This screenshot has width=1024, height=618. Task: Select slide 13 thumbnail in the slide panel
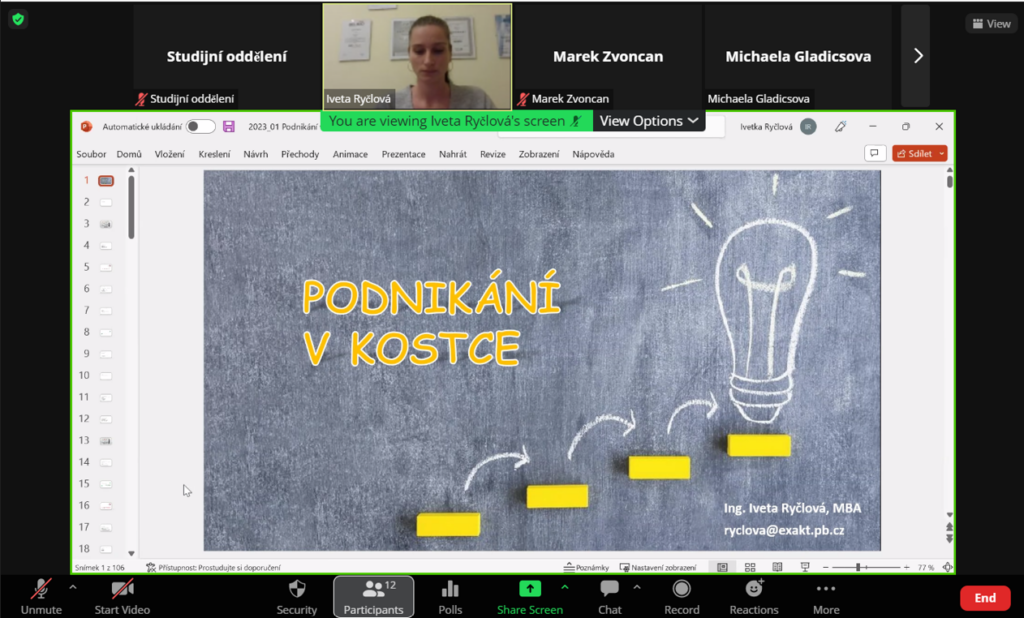[x=106, y=441]
